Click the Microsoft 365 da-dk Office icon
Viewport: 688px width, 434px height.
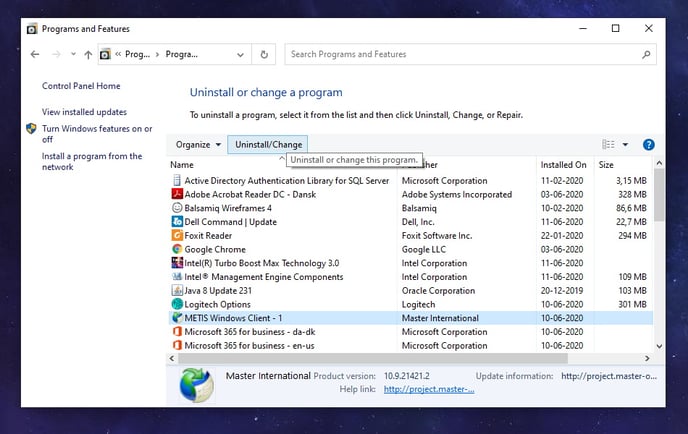(x=177, y=331)
